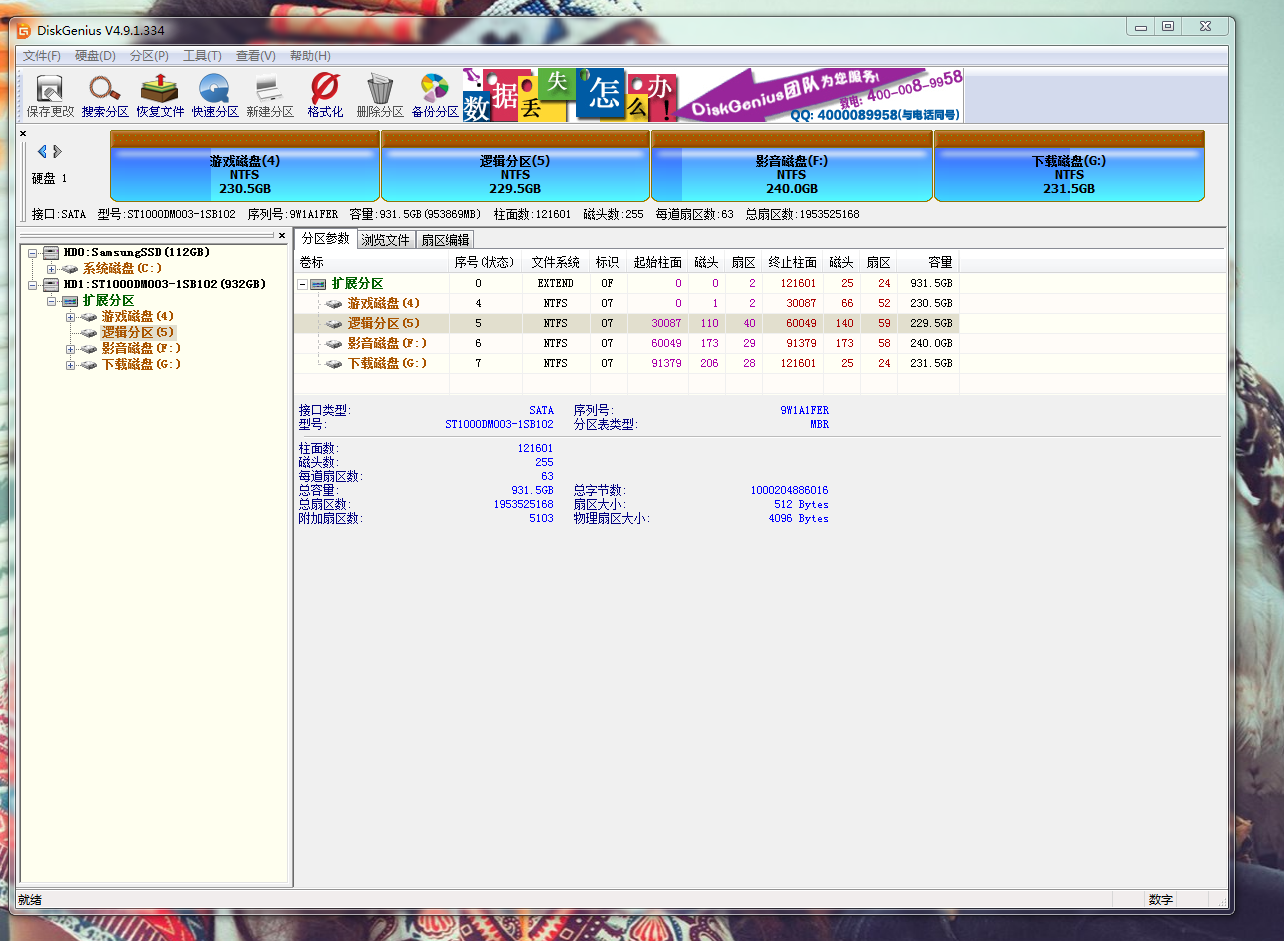Collapse the HD1:ST1000DM003 tree node
1284x941 pixels.
(33, 284)
